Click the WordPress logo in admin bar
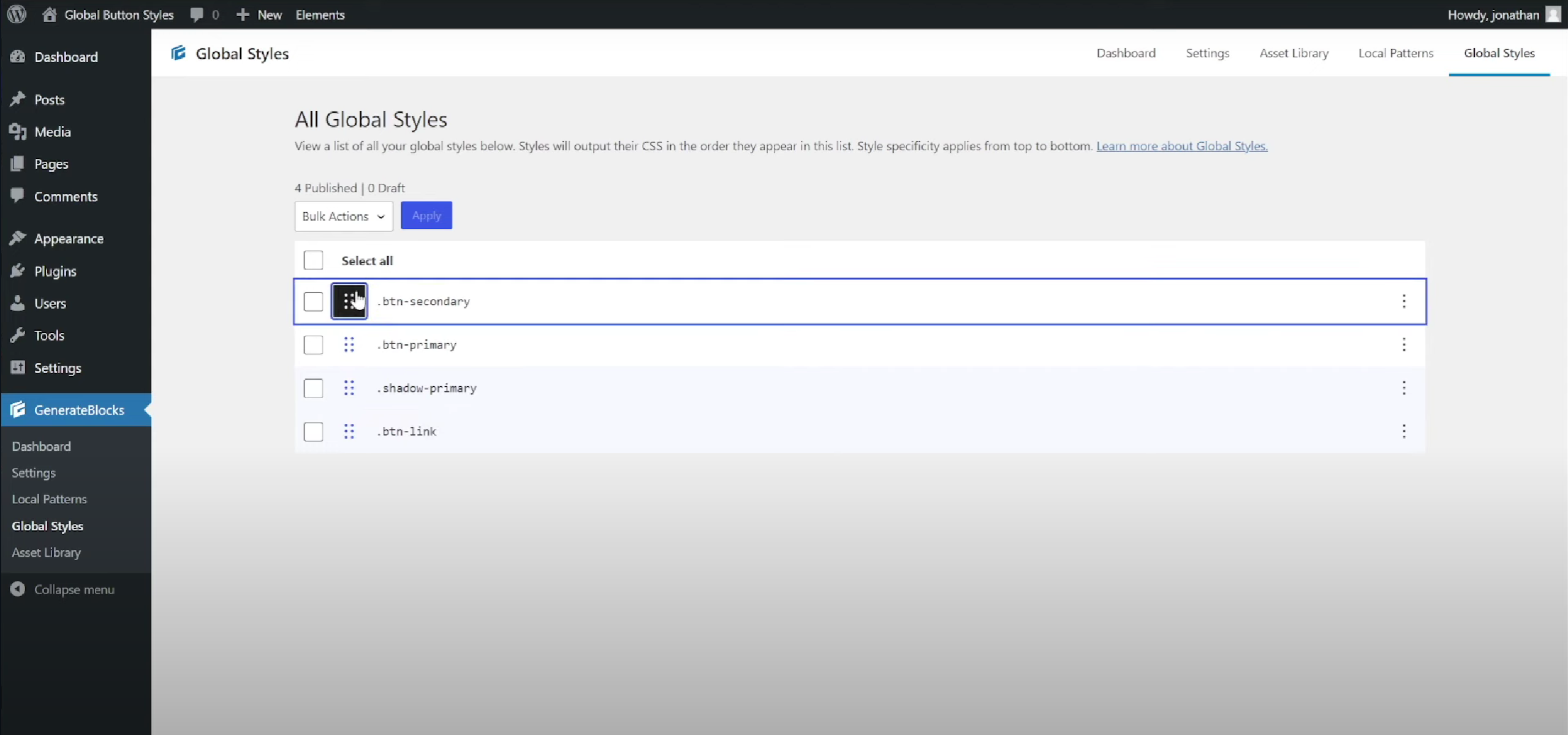Screen dimensions: 1568x735 click(x=17, y=14)
